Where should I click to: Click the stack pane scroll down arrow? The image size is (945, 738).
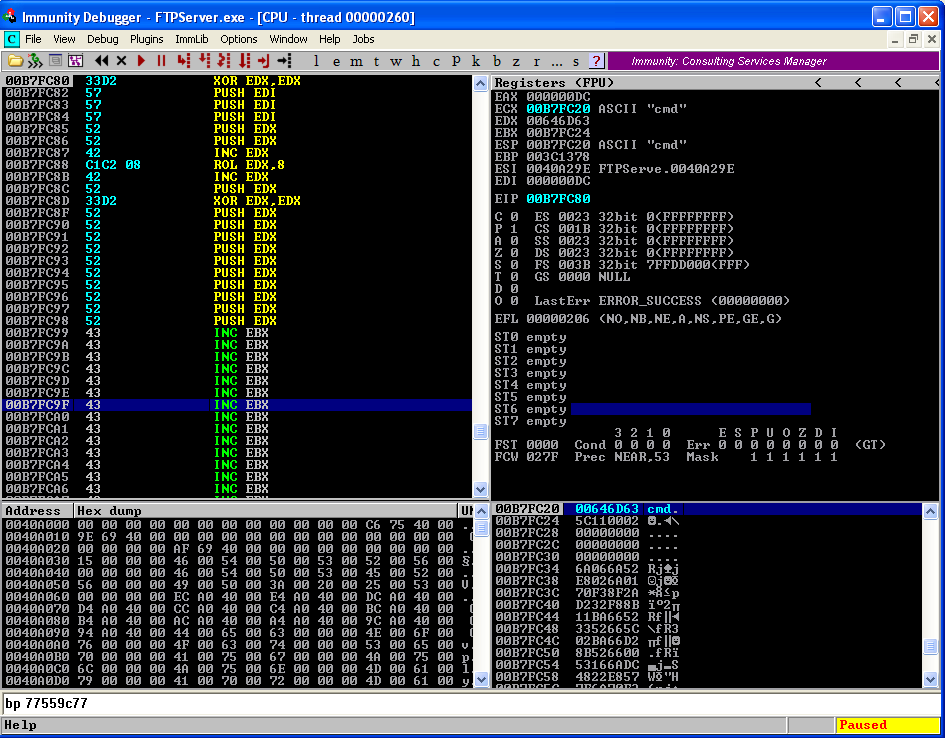(931, 680)
